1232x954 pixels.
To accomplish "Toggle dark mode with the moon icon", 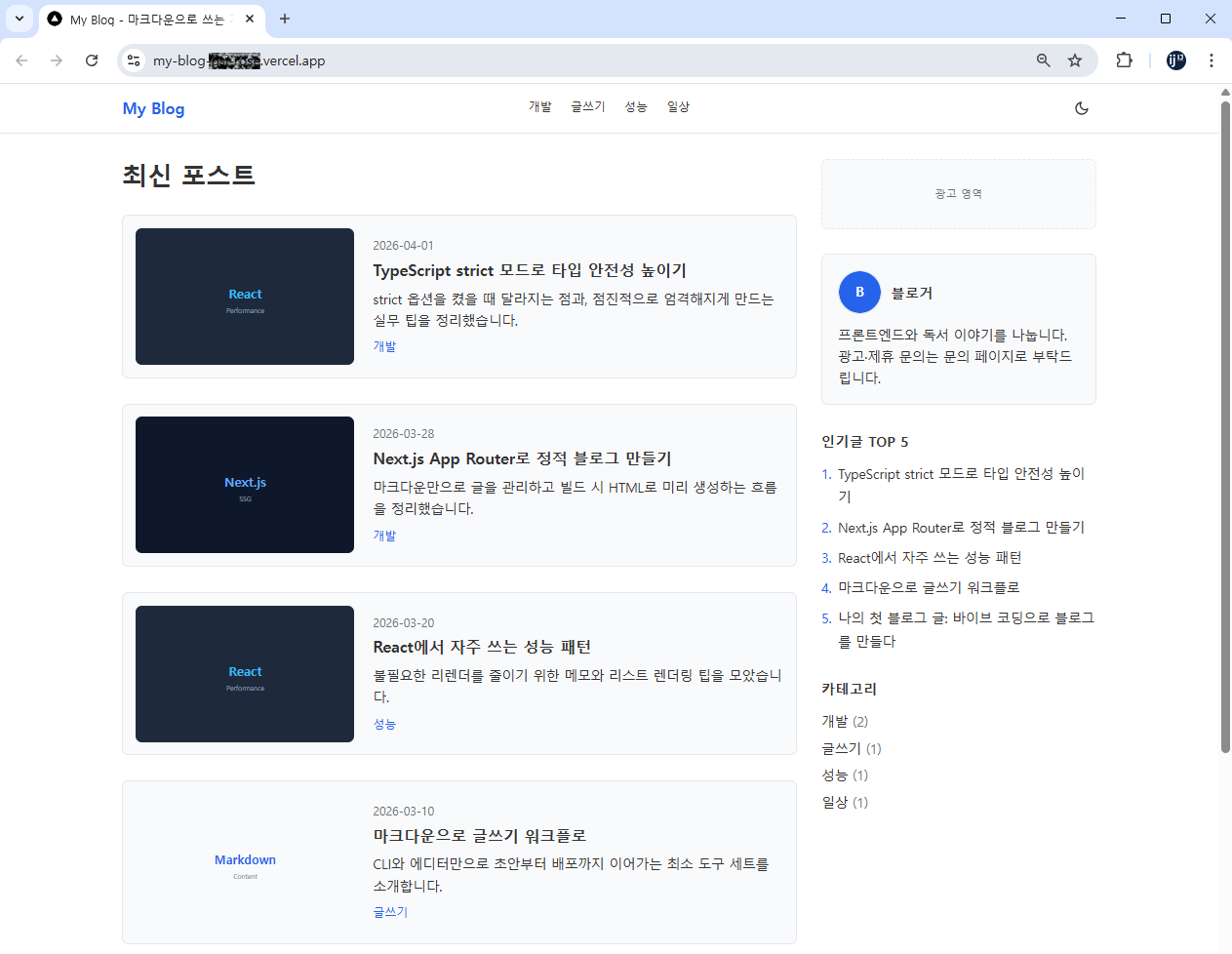I will pos(1082,108).
